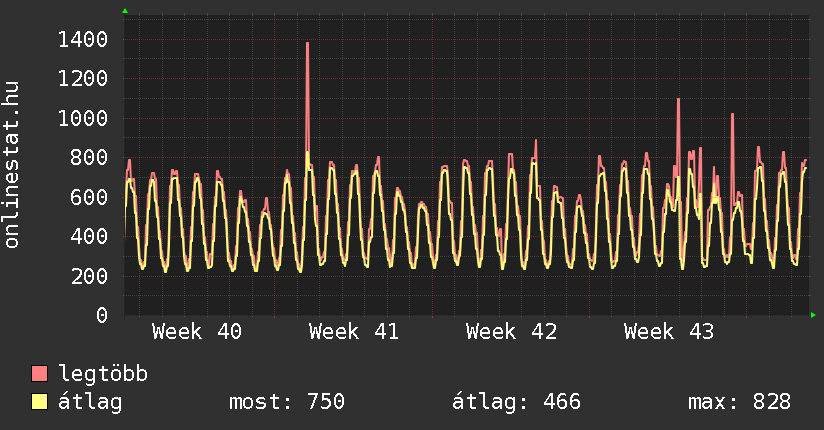Click the 'max: 828' statistic

click(739, 402)
